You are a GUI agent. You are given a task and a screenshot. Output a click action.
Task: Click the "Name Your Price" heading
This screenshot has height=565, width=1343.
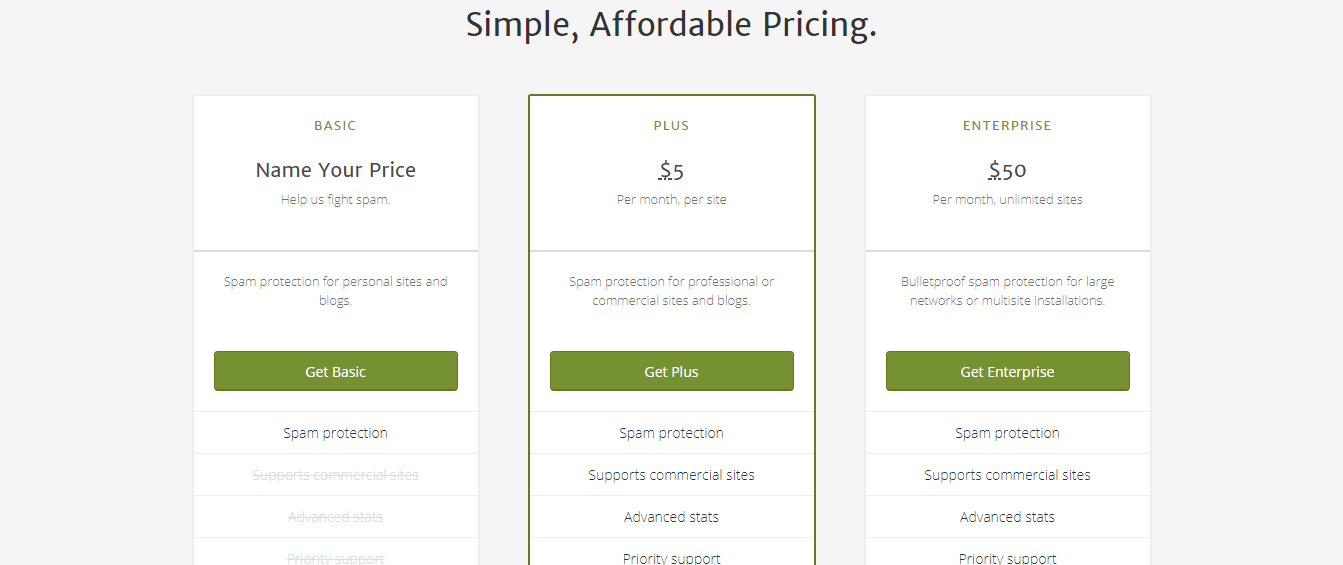click(335, 170)
